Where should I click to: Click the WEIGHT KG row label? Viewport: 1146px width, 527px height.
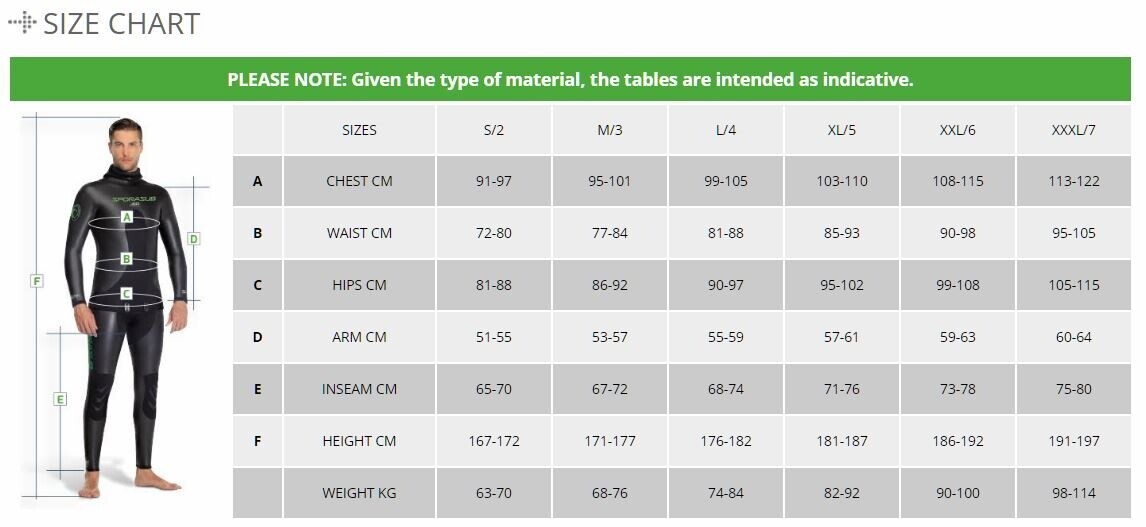pos(359,493)
